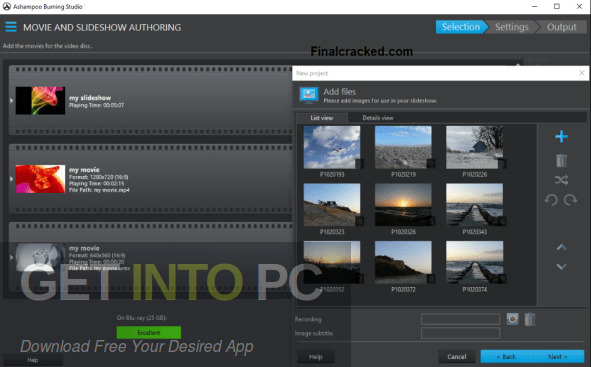This screenshot has height=367, width=591.
Task: Click the Cancel button
Action: tap(457, 356)
